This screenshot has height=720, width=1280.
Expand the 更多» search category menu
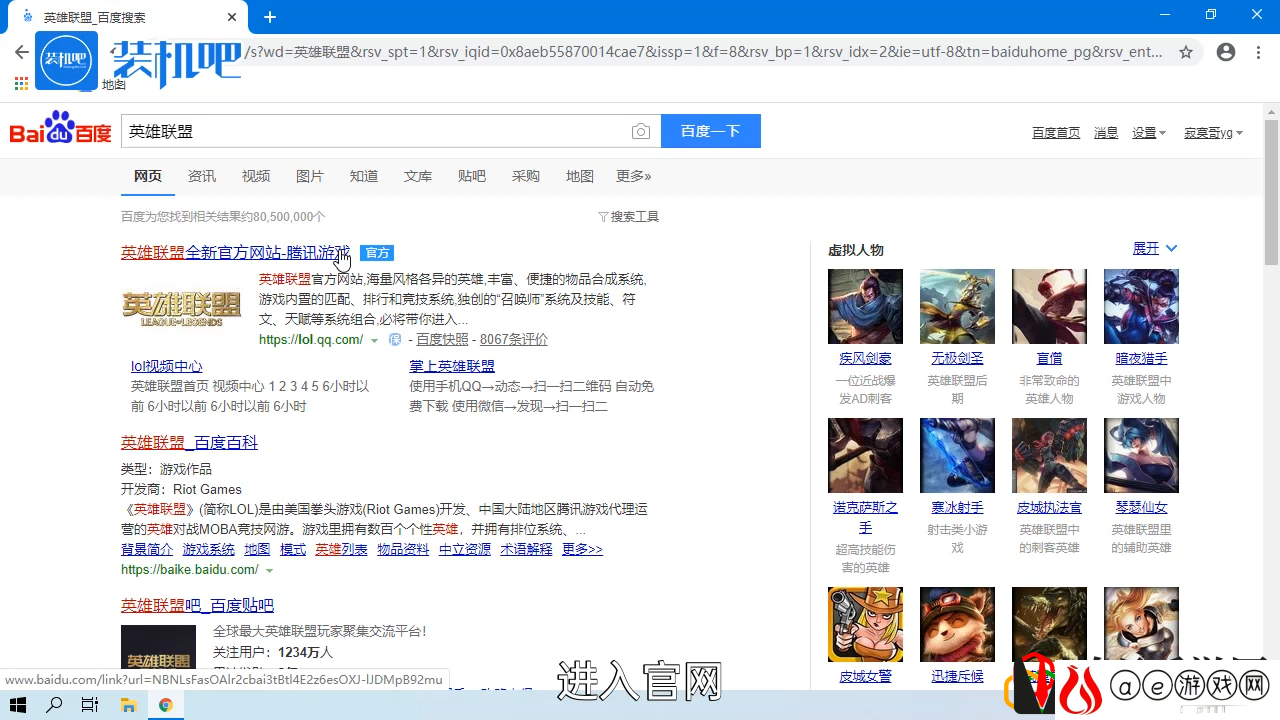tap(633, 176)
